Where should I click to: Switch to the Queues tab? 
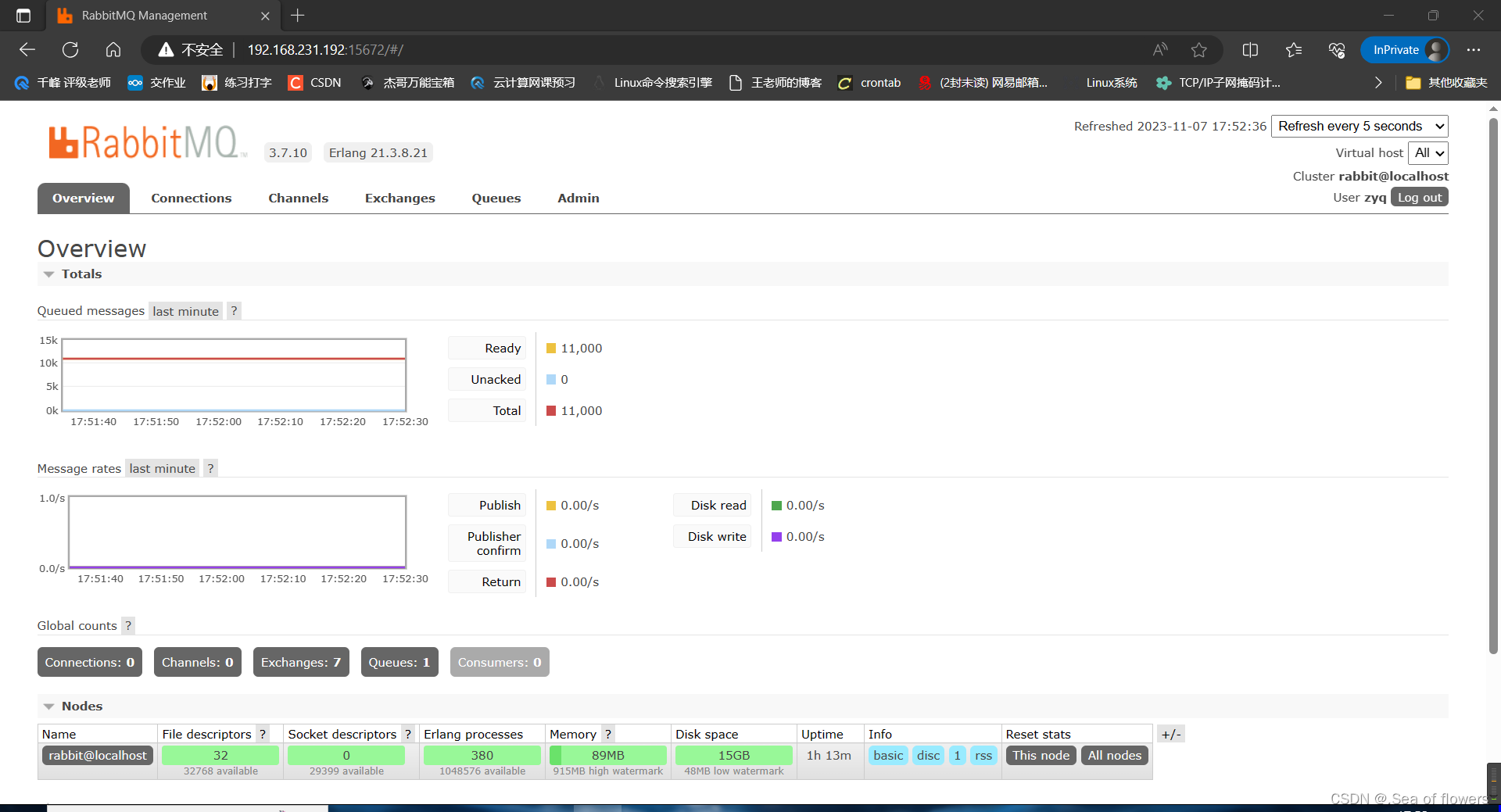click(x=496, y=199)
